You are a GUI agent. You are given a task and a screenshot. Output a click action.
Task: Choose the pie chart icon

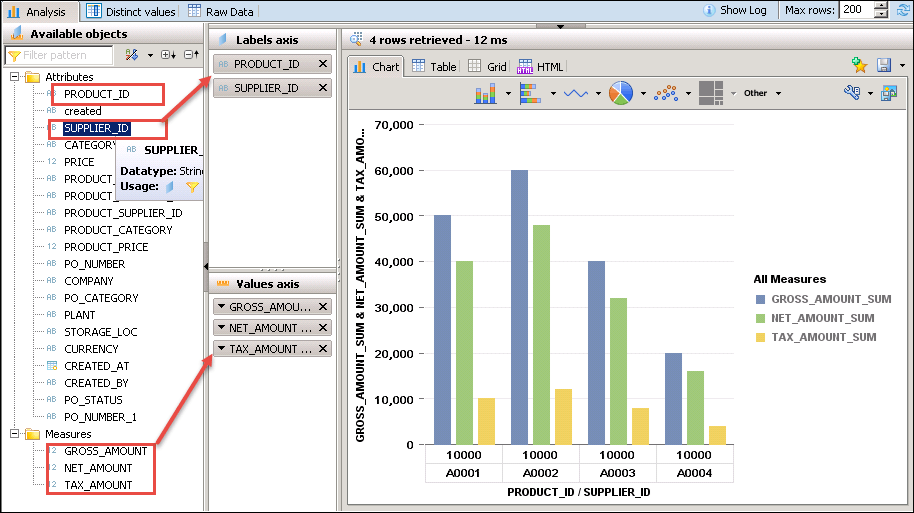pos(621,93)
